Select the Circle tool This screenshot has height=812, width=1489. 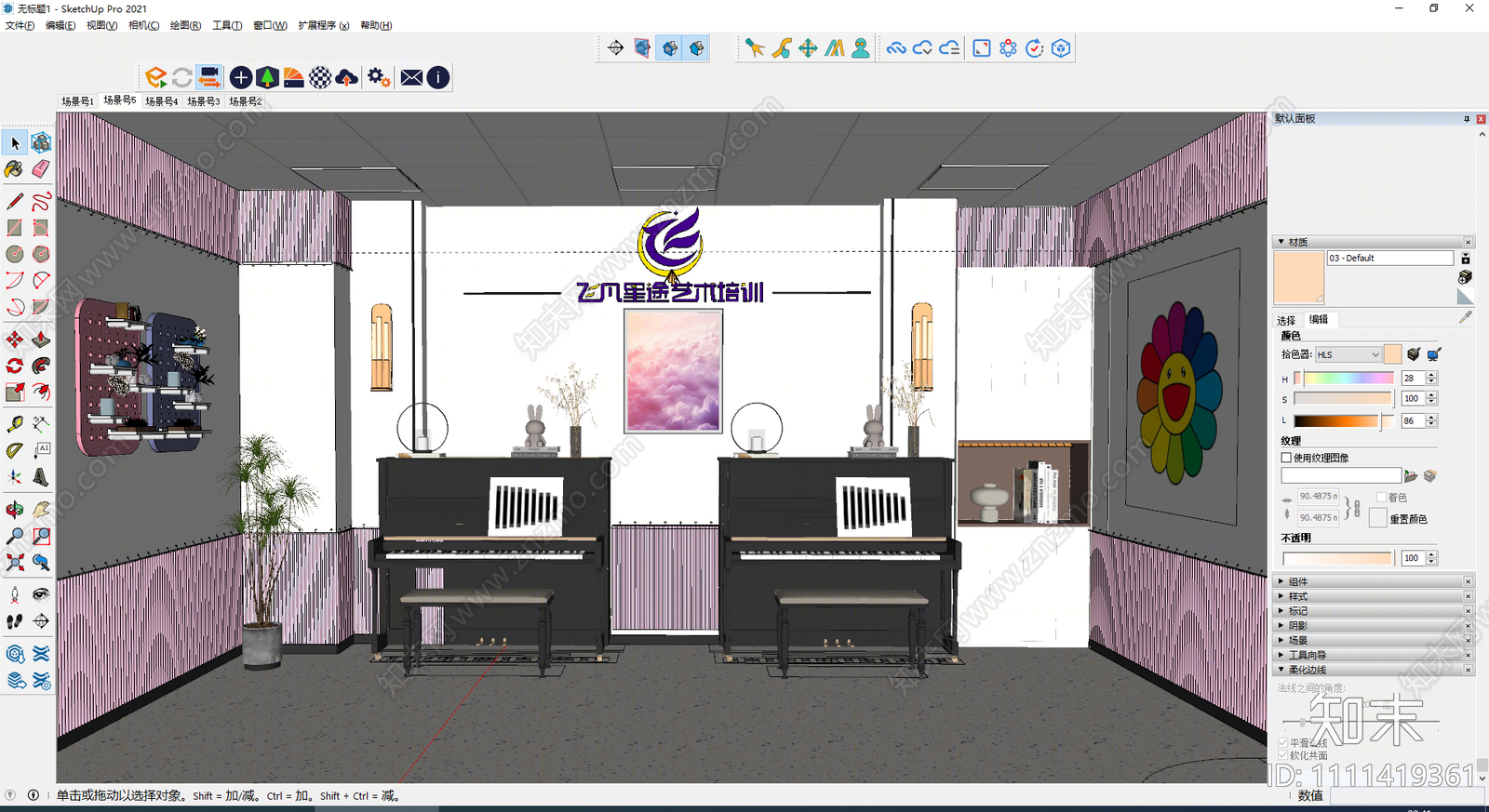(15, 253)
